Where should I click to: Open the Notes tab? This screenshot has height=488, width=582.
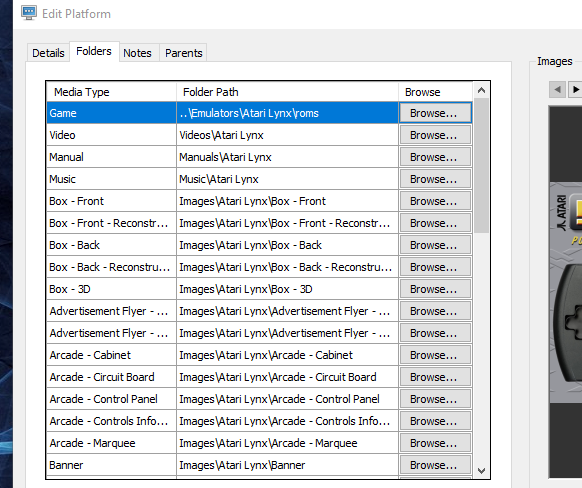137,53
